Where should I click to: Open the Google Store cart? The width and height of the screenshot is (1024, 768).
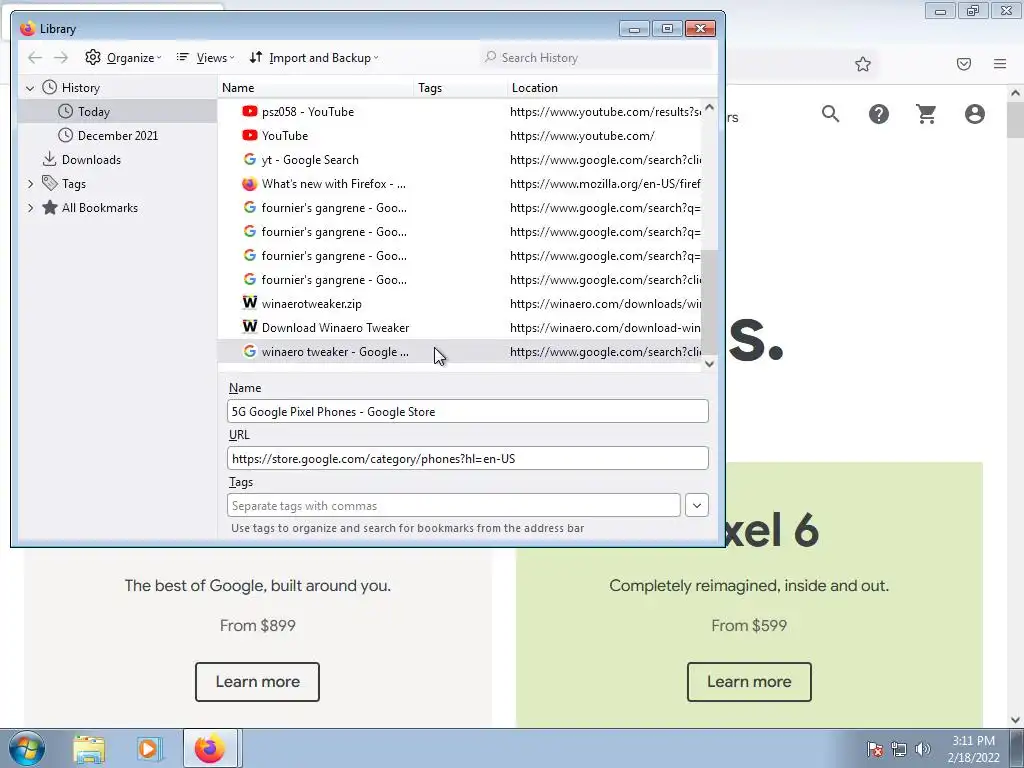click(926, 114)
